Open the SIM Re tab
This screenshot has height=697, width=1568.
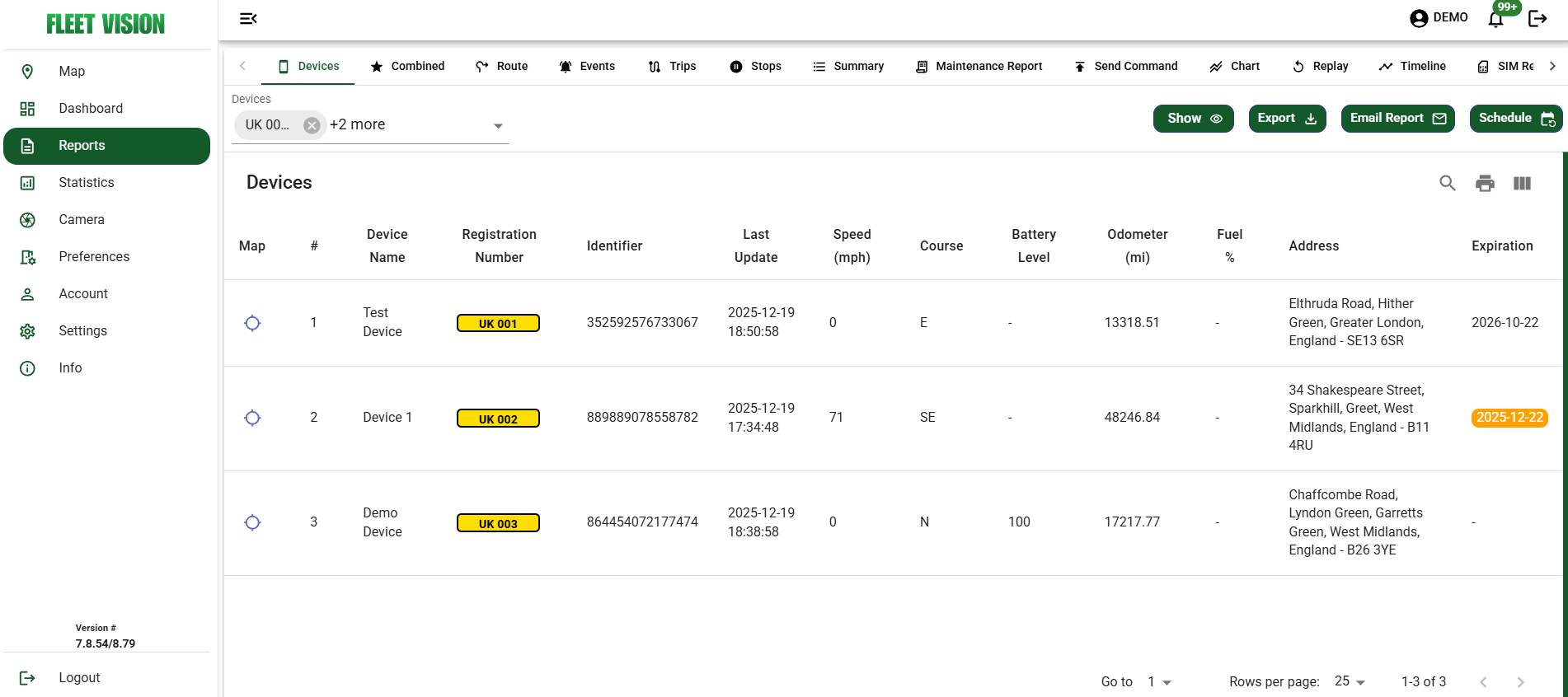tap(1505, 66)
